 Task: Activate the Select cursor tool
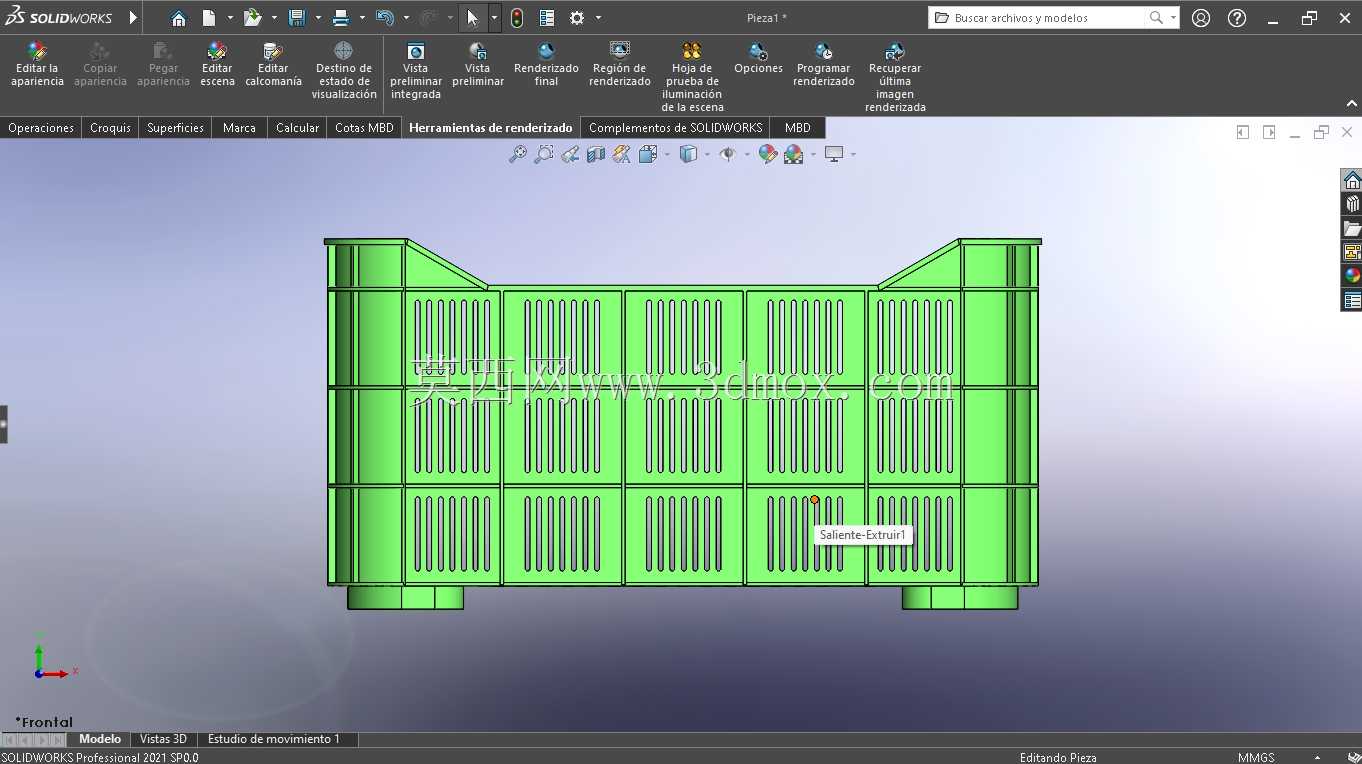click(x=473, y=18)
